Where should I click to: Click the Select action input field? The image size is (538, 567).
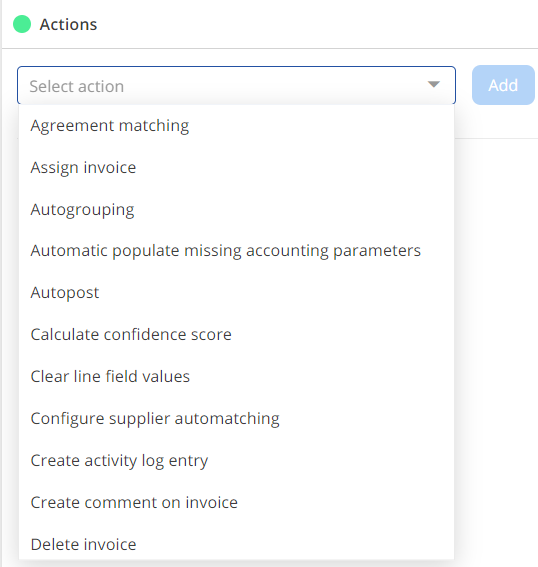click(236, 85)
